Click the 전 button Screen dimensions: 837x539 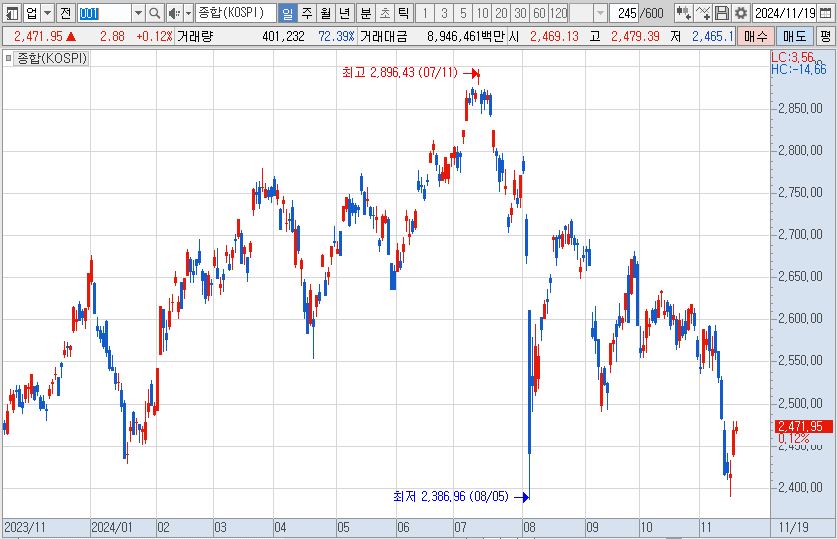click(x=65, y=13)
